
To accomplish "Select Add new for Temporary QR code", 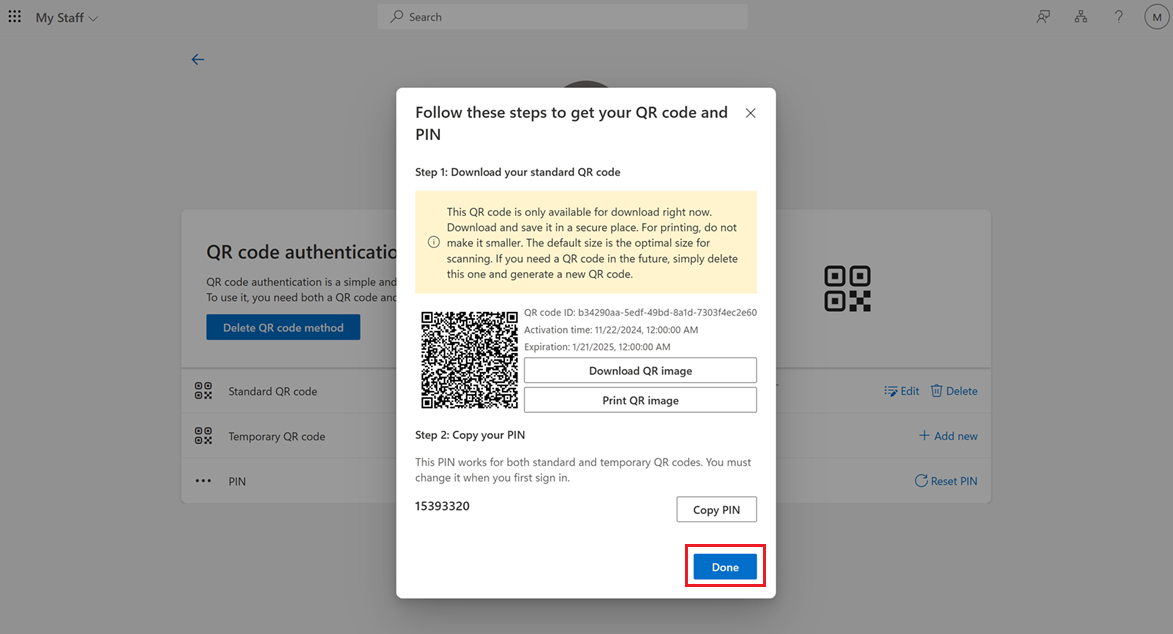I will (x=951, y=436).
